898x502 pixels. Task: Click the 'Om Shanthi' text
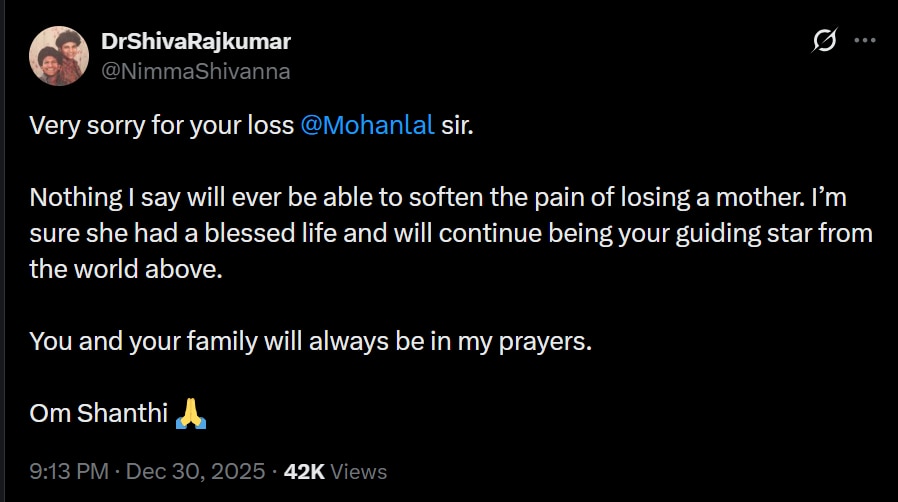pos(98,413)
